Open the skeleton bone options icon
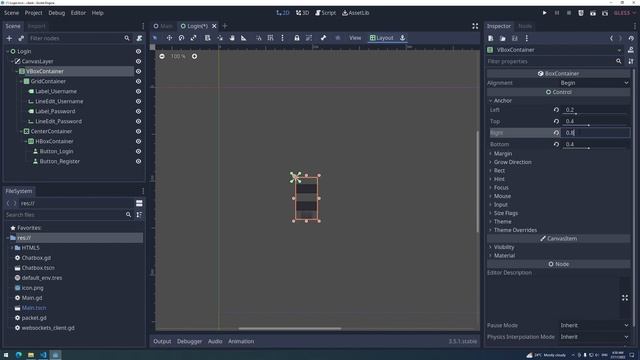This screenshot has width=640, height=360. pos(323,38)
